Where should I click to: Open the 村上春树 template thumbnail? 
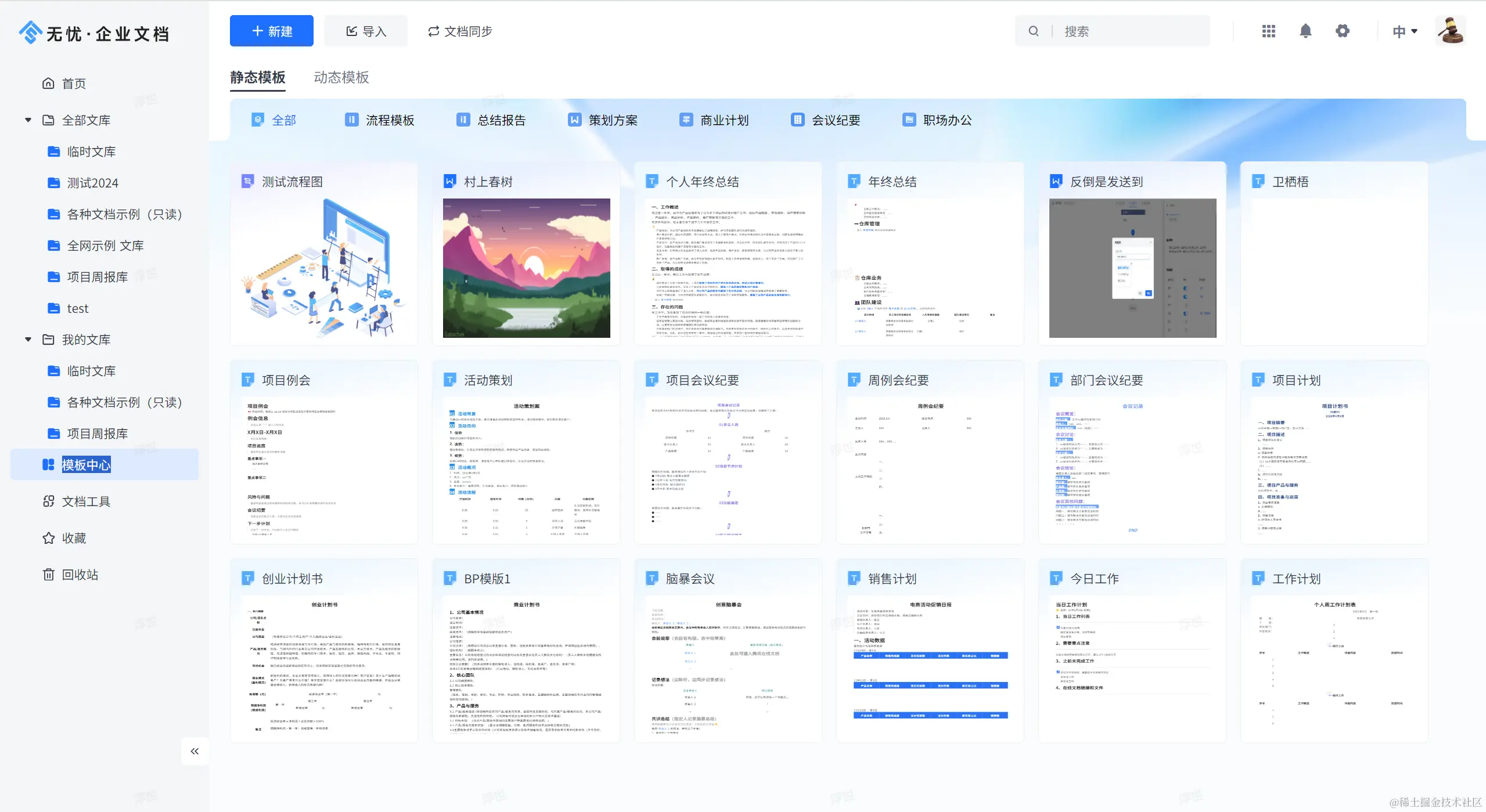pyautogui.click(x=526, y=268)
